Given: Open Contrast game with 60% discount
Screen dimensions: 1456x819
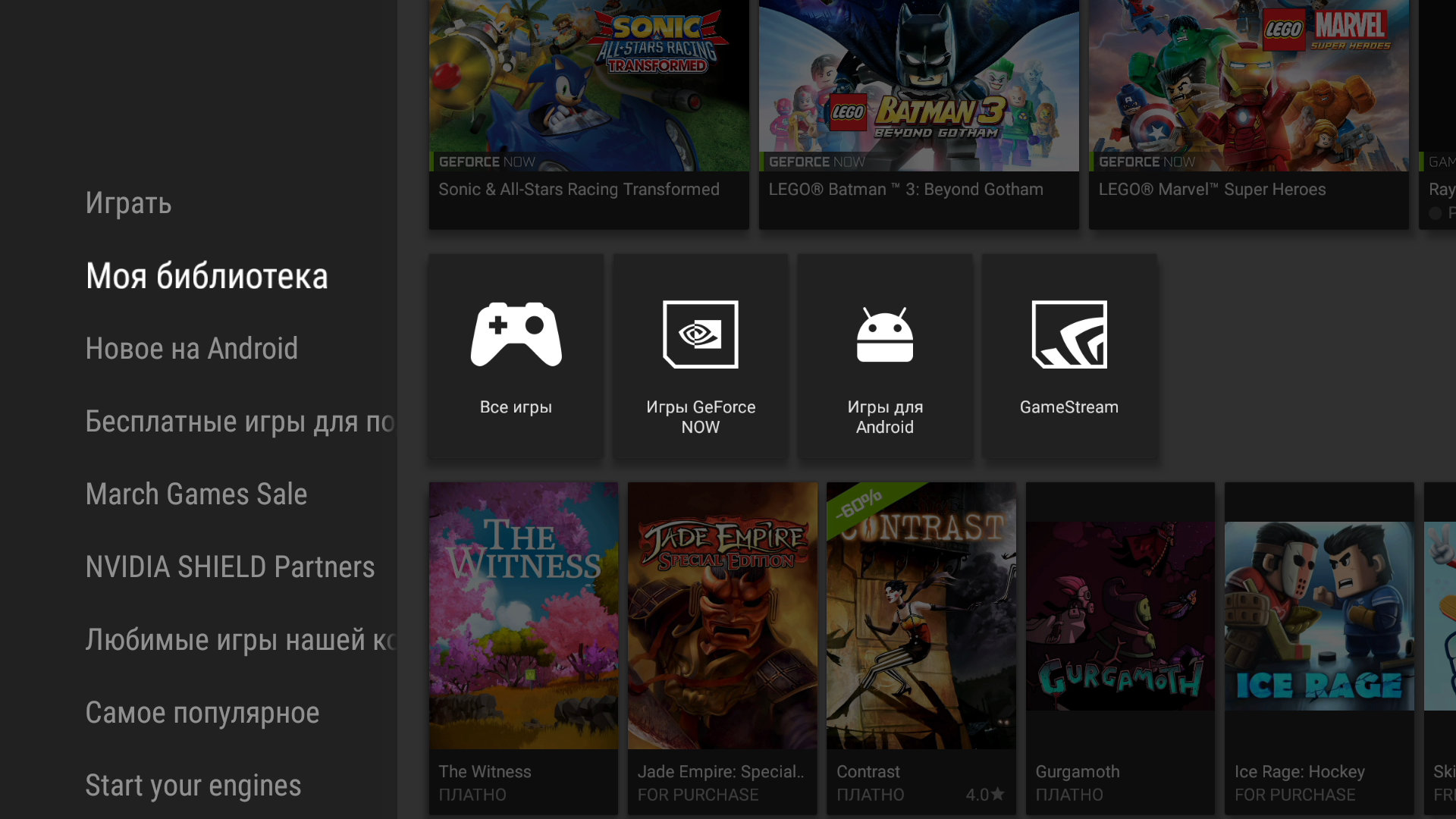Looking at the screenshot, I should point(921,616).
